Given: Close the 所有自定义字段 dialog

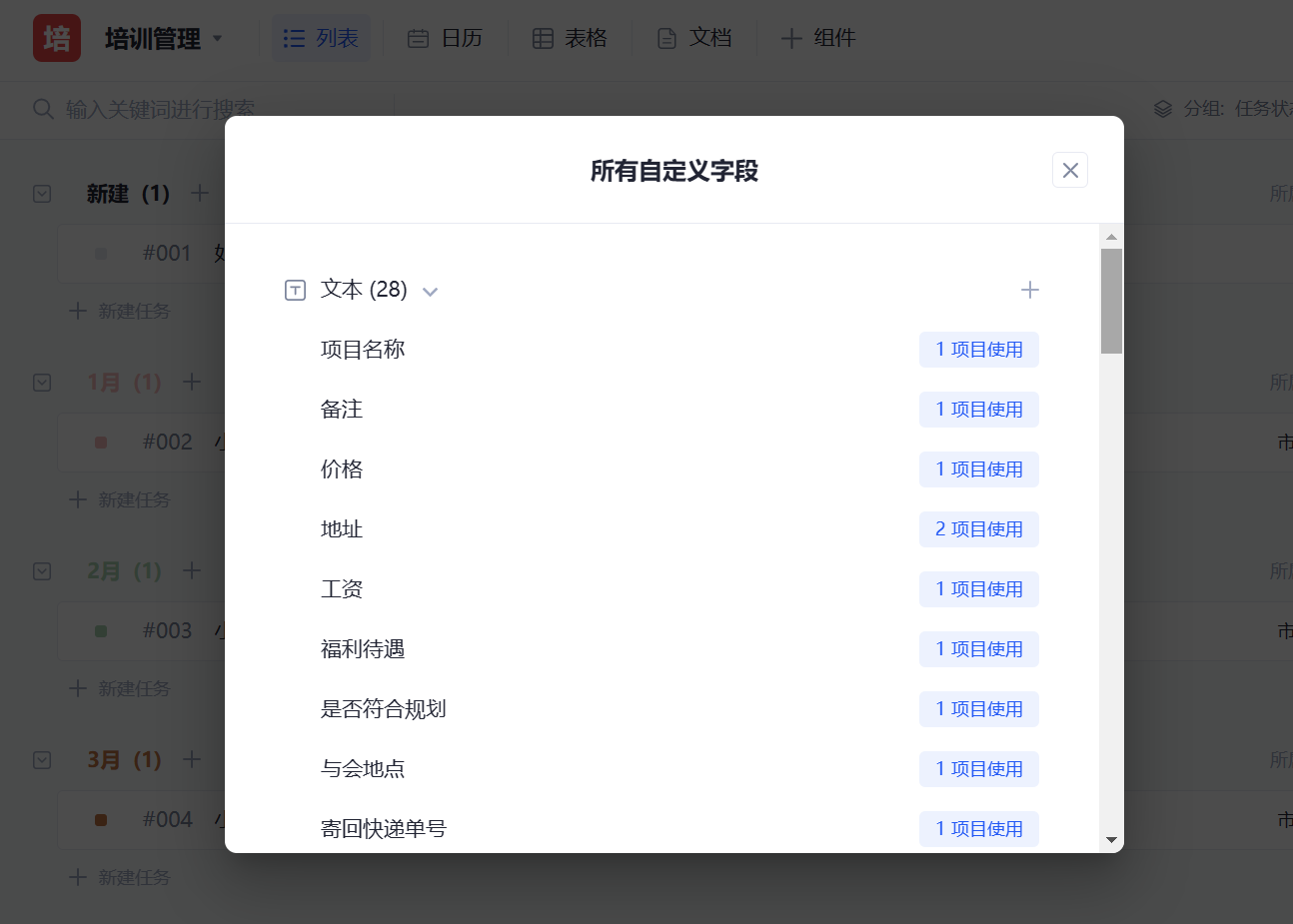Looking at the screenshot, I should [1069, 170].
